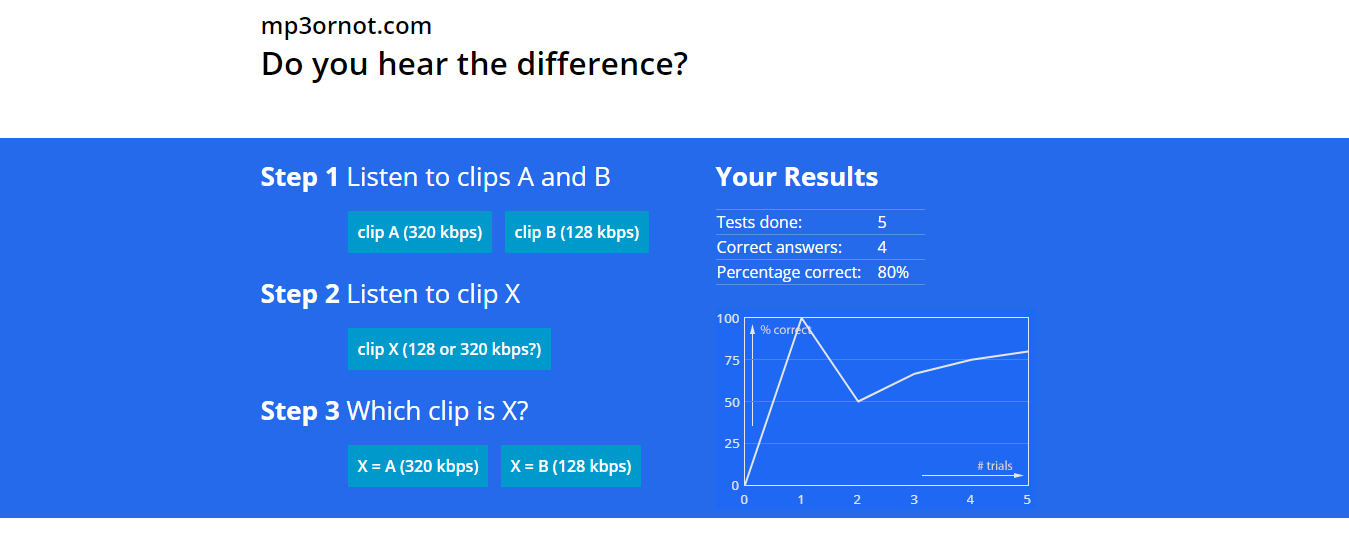Click the 80% percentage value
The height and width of the screenshot is (534, 1349).
(893, 272)
